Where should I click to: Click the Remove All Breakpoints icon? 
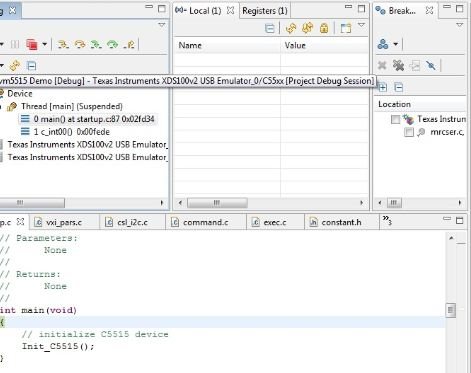[398, 65]
